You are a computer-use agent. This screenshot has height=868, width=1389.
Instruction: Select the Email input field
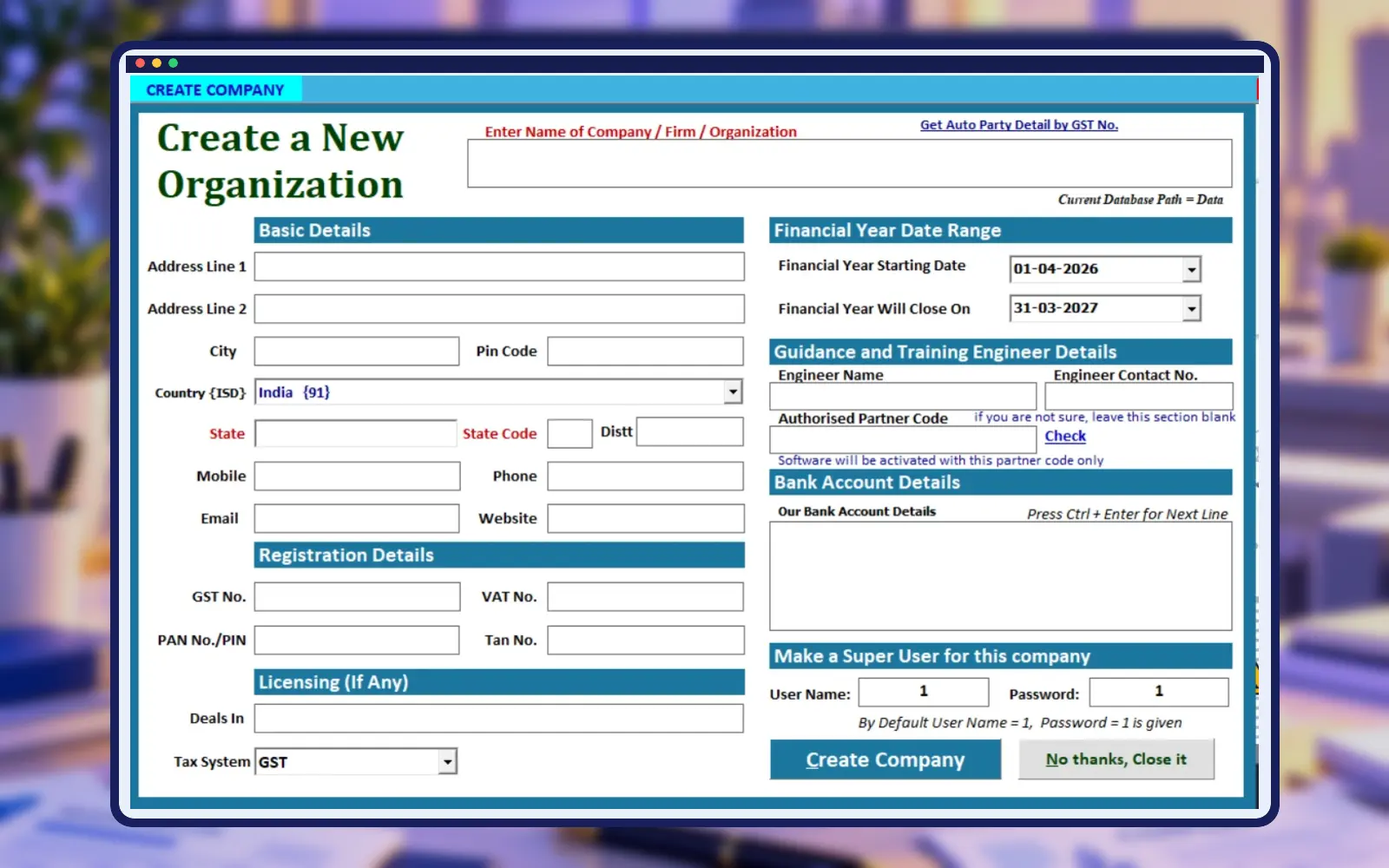pyautogui.click(x=357, y=518)
